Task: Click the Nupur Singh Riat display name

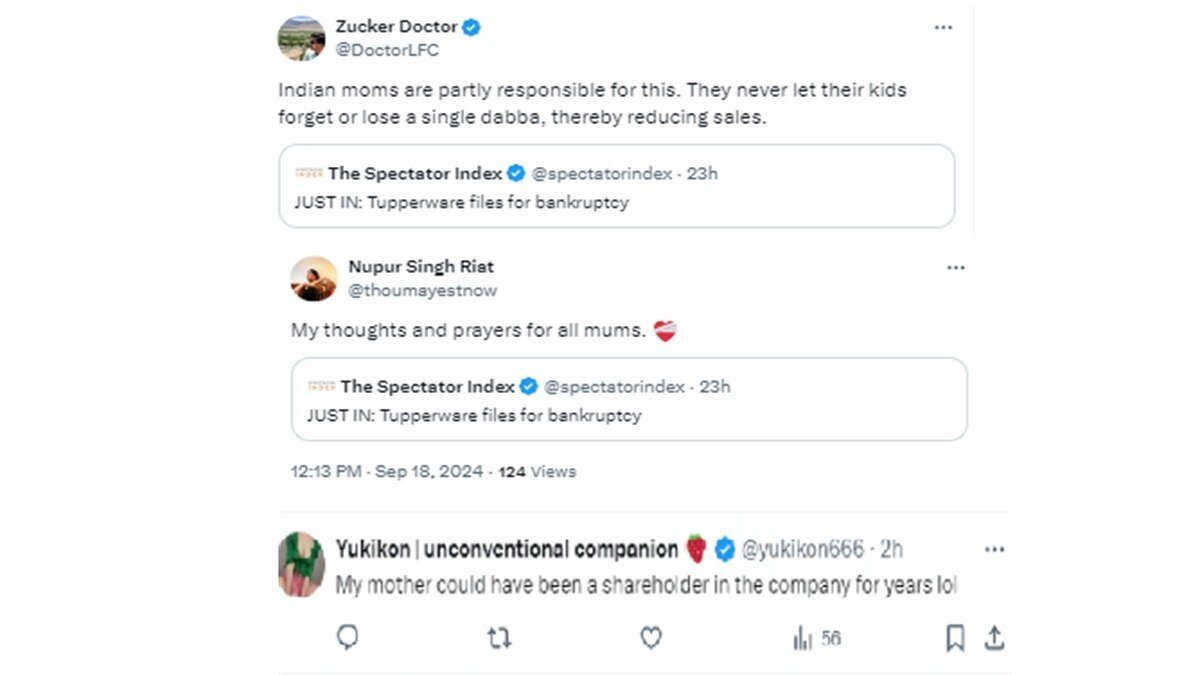Action: 421,267
